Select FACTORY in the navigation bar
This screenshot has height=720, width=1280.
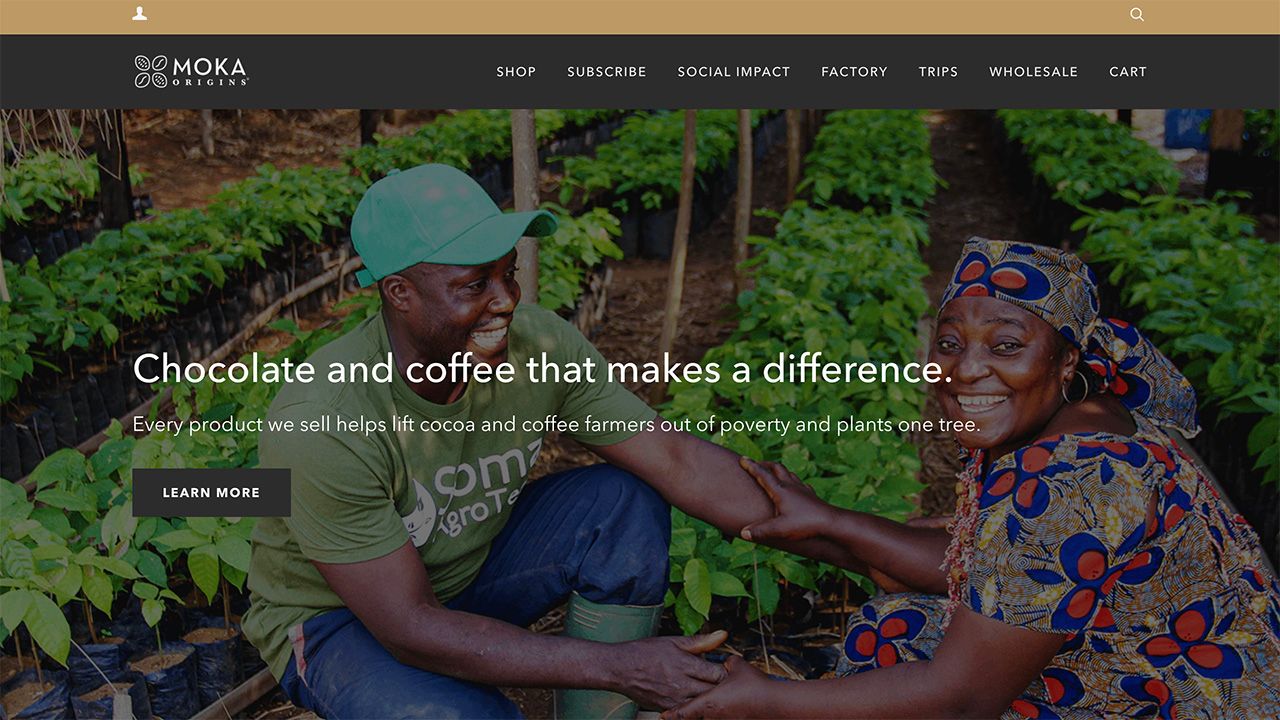coord(854,72)
